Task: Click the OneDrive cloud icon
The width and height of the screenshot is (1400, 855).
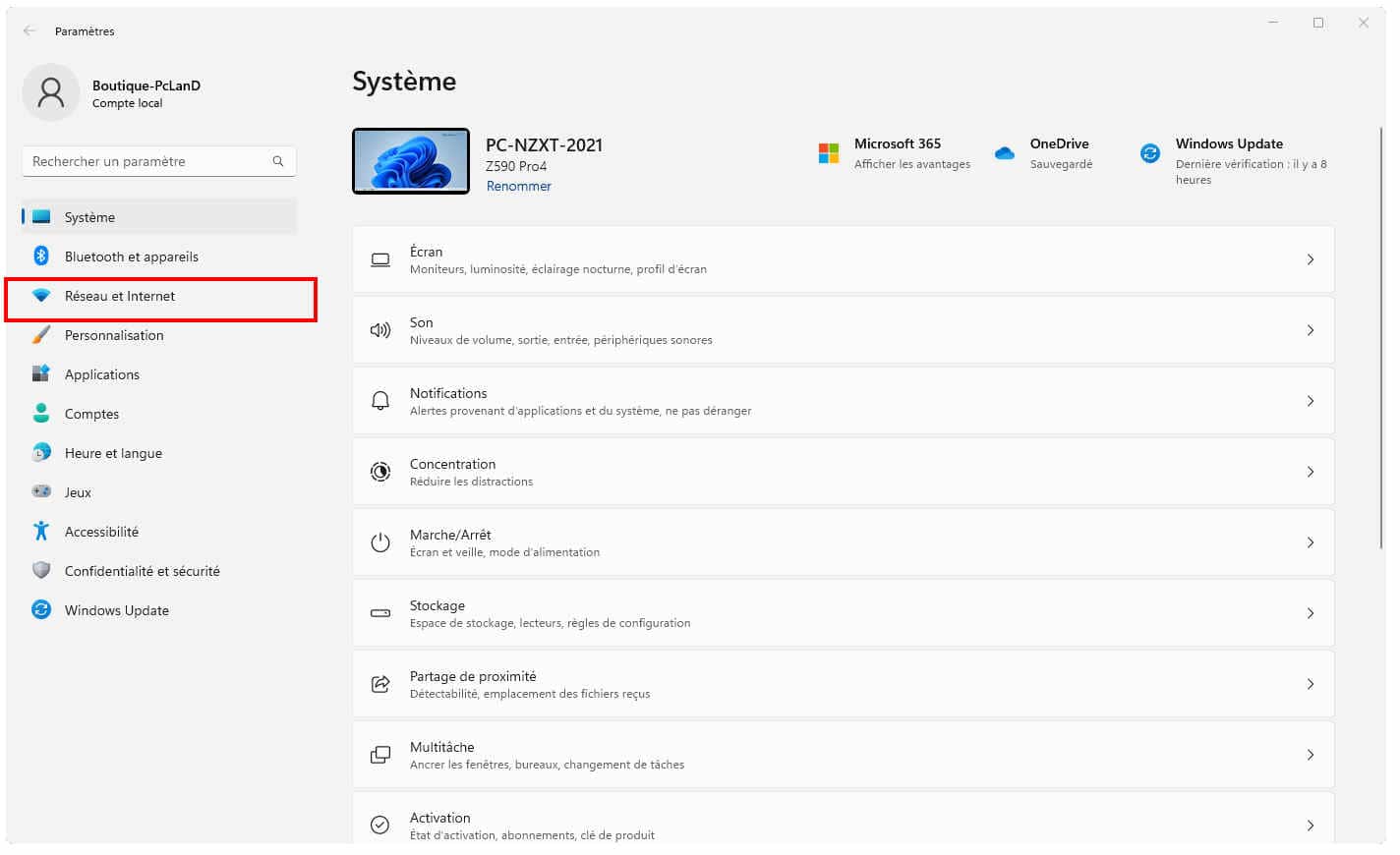Action: 1004,153
